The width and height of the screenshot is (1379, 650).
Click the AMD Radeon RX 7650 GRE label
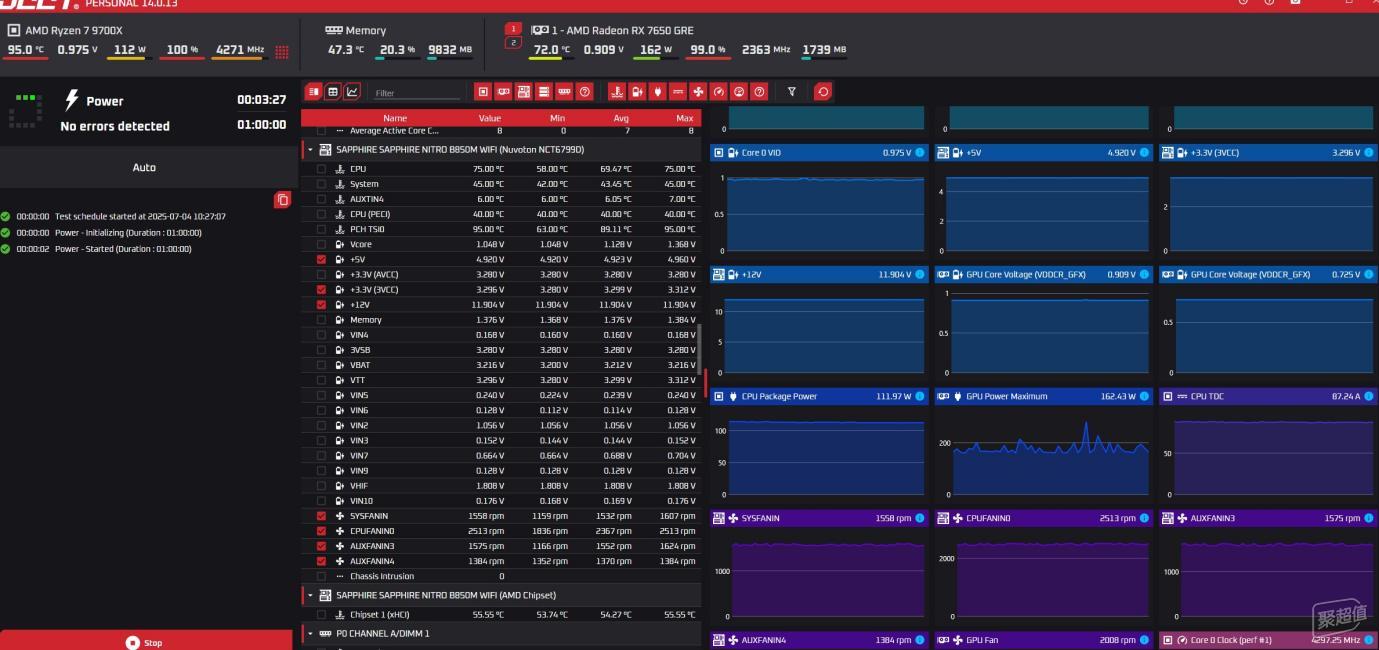coord(622,30)
